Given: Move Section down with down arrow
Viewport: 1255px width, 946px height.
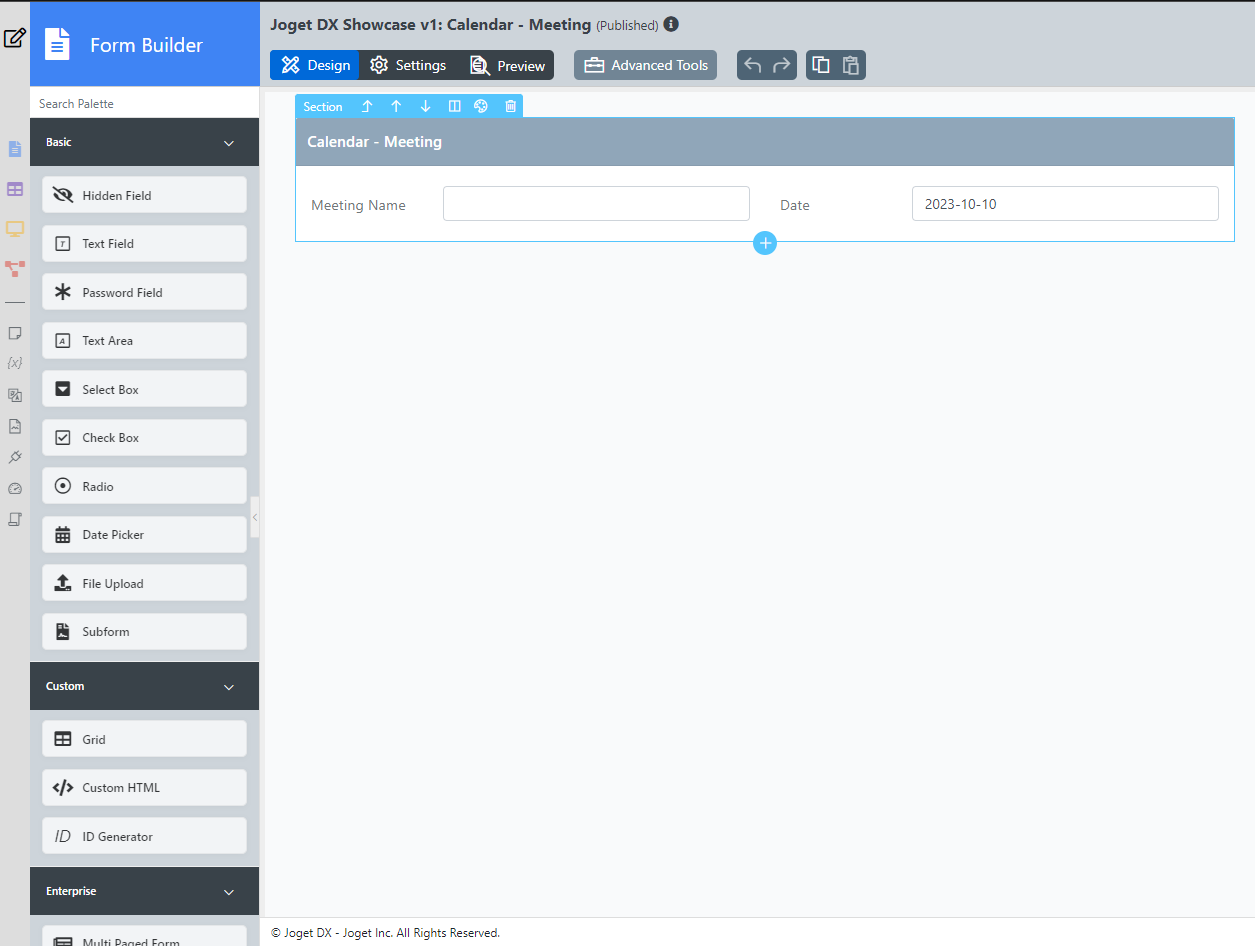Looking at the screenshot, I should tap(425, 106).
